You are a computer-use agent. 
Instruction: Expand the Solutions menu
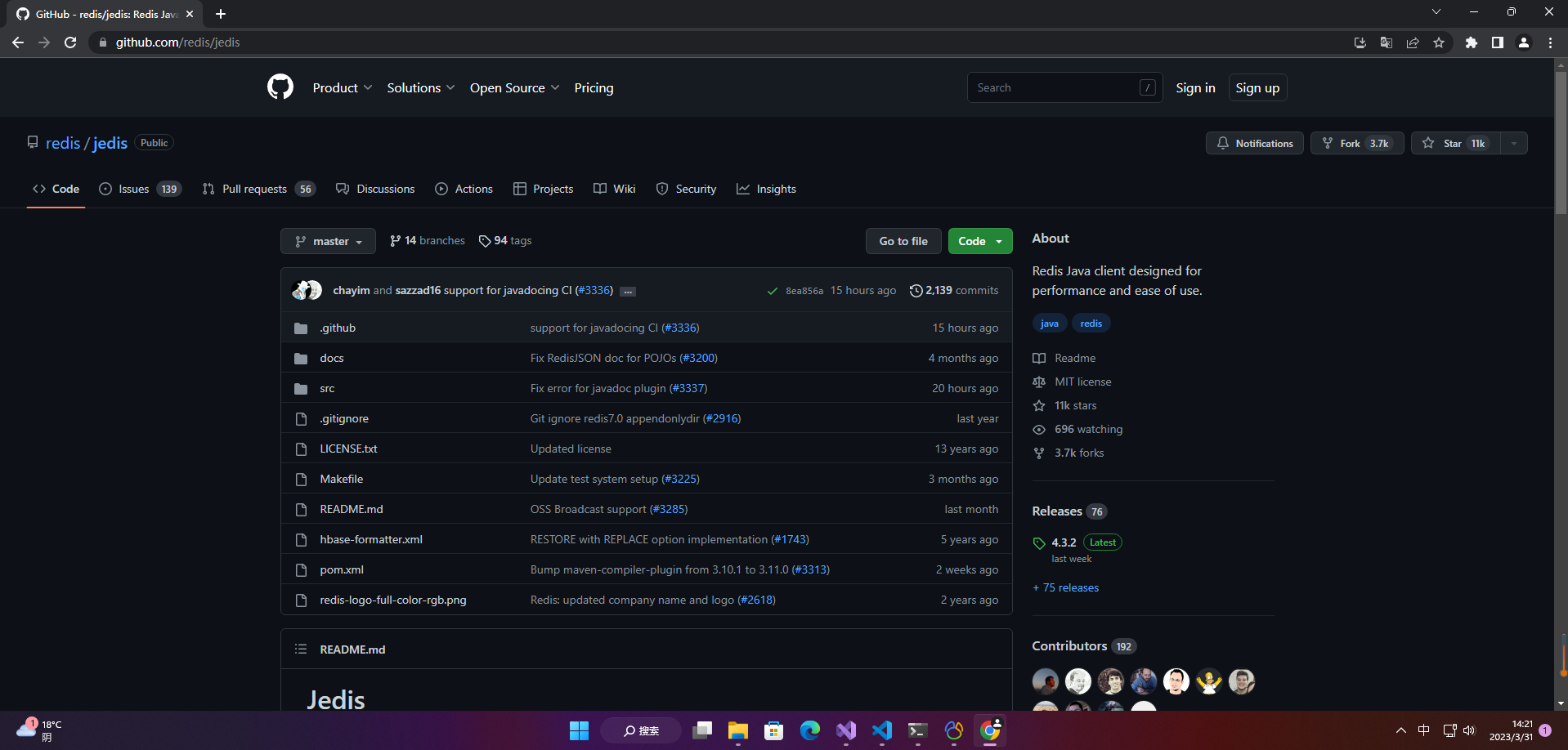[421, 87]
